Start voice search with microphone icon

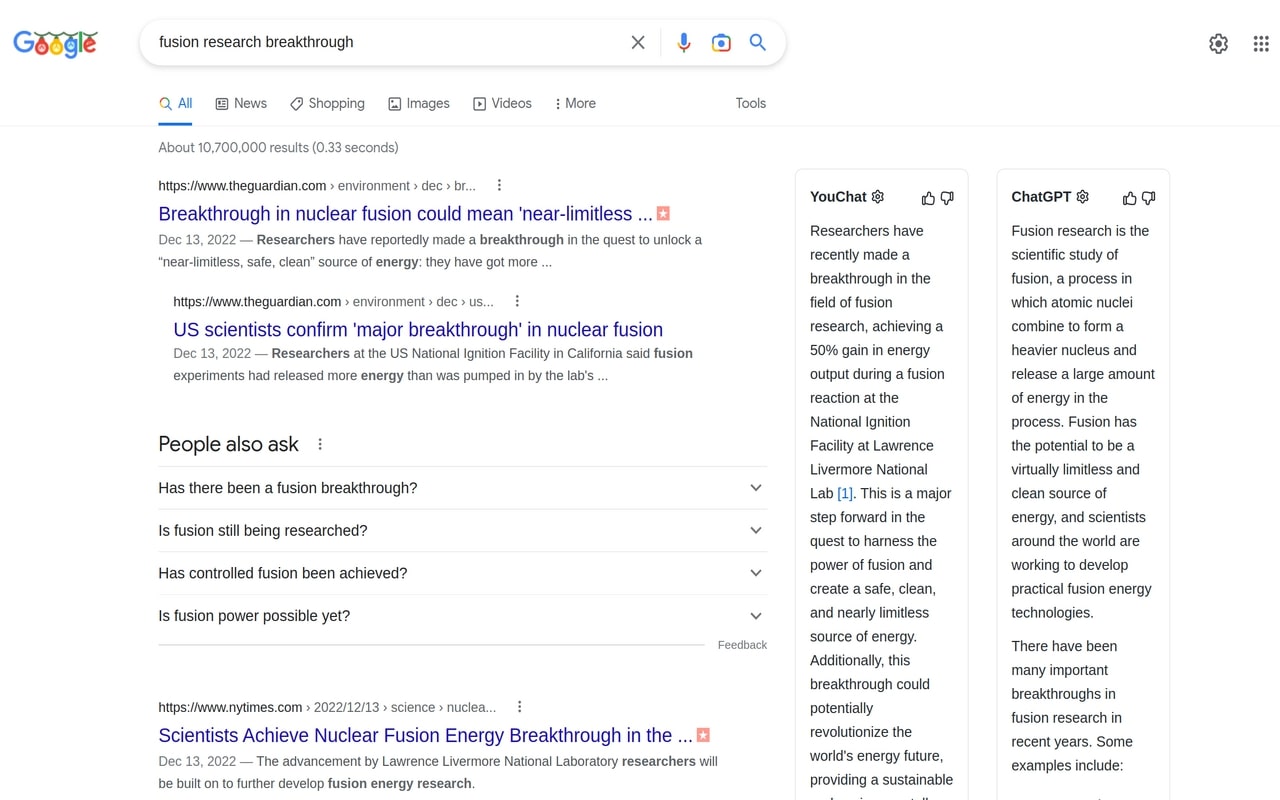pos(684,42)
